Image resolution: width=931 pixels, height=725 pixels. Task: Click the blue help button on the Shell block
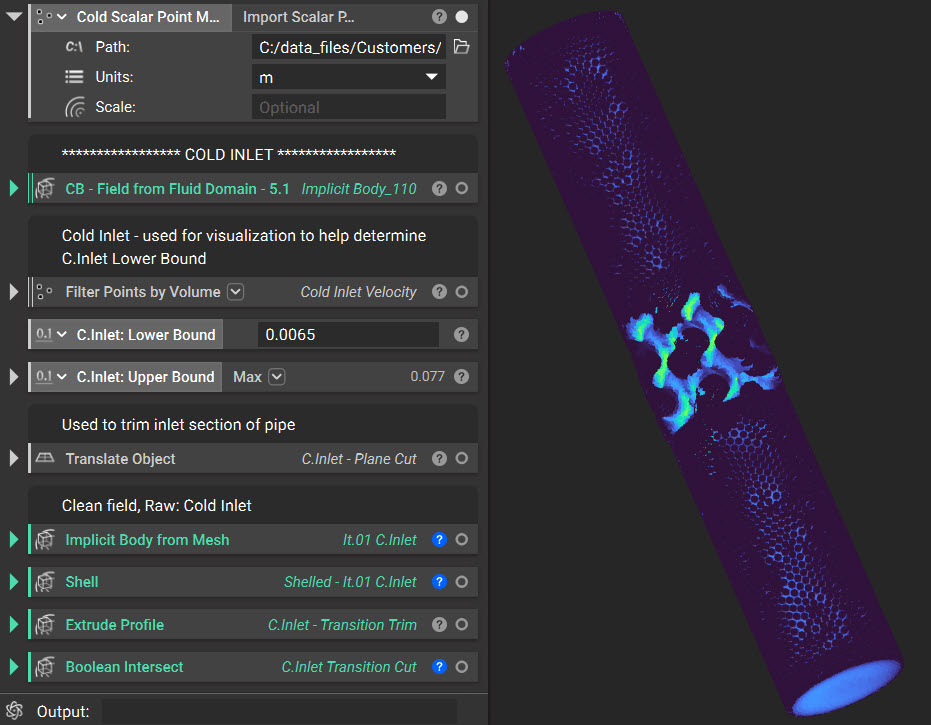pos(438,581)
